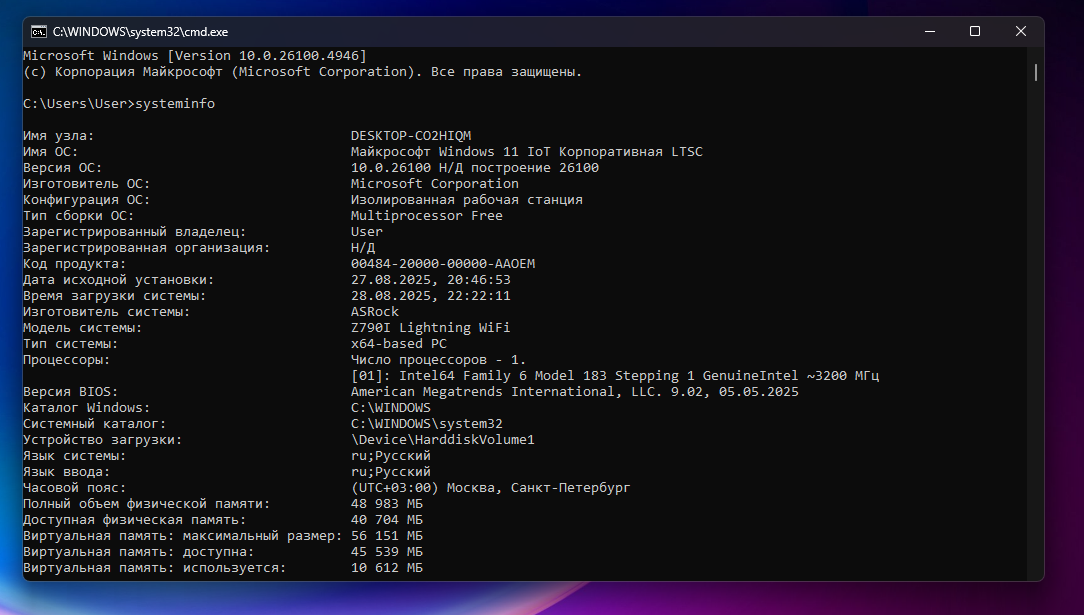This screenshot has height=615, width=1084.
Task: Click the Windows 11 IoT LTSC OS name
Action: [526, 151]
